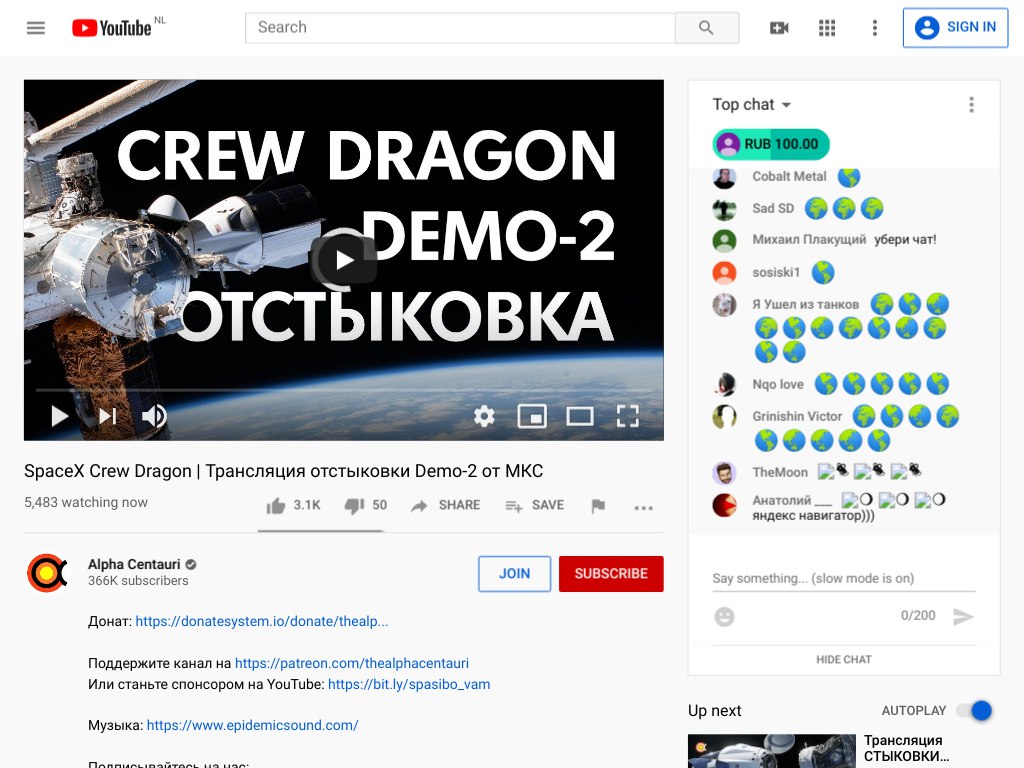Open top bar settings three-dot menu

coord(874,27)
